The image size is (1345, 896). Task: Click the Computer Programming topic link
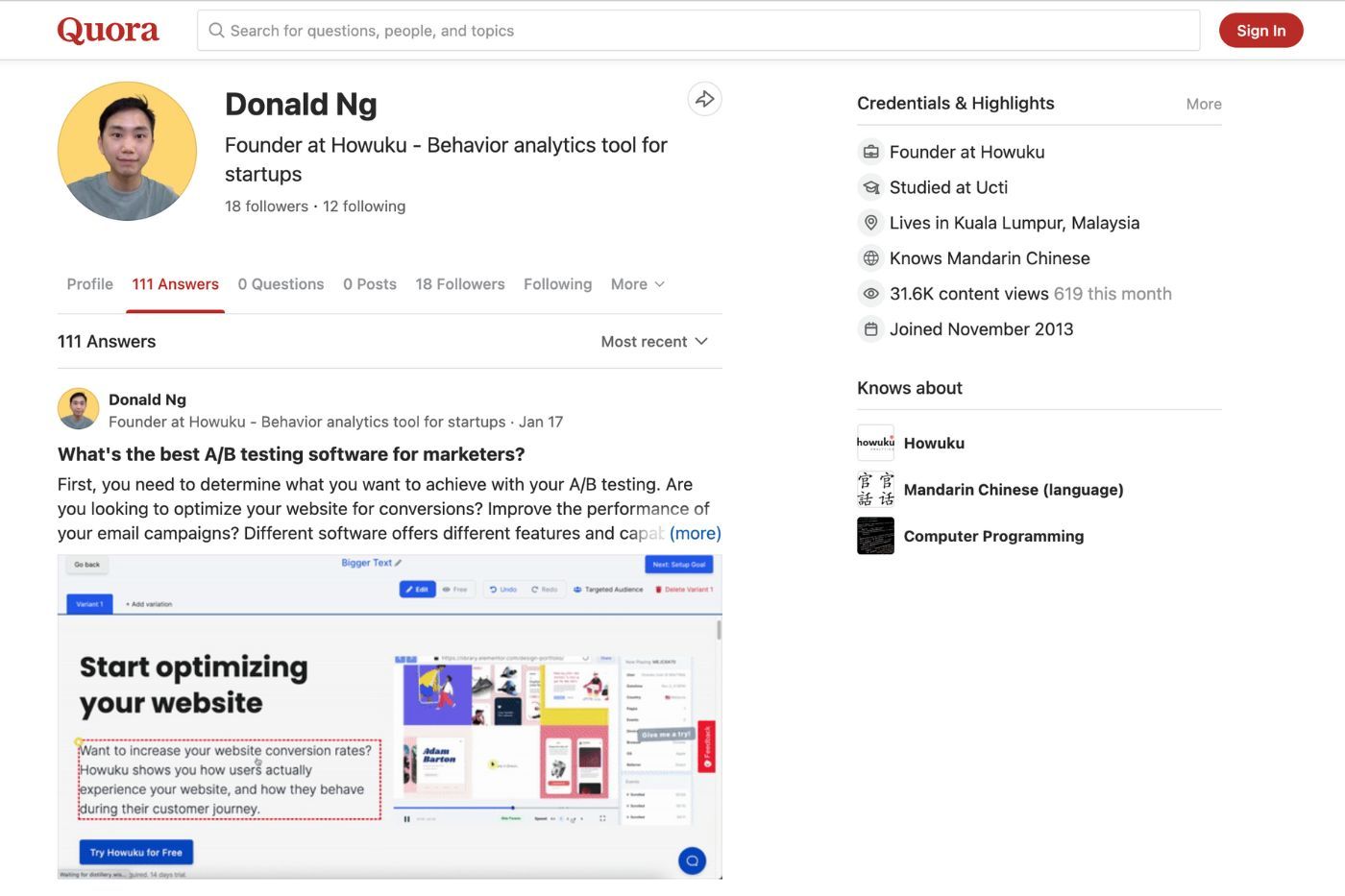[993, 536]
